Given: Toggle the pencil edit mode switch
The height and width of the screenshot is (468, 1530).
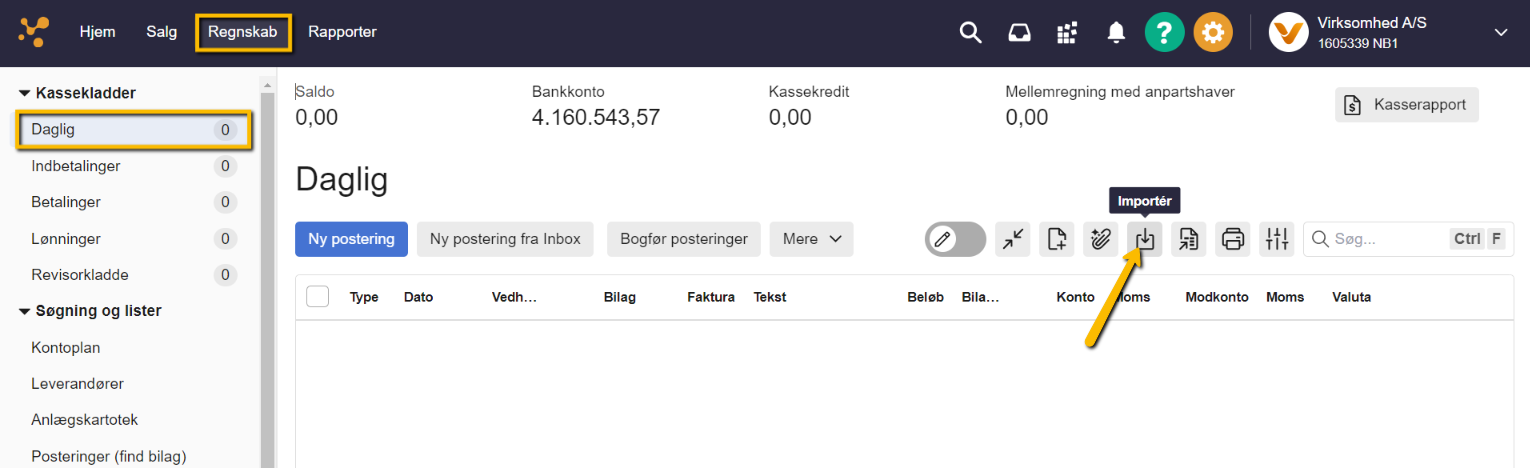Looking at the screenshot, I should [x=955, y=239].
